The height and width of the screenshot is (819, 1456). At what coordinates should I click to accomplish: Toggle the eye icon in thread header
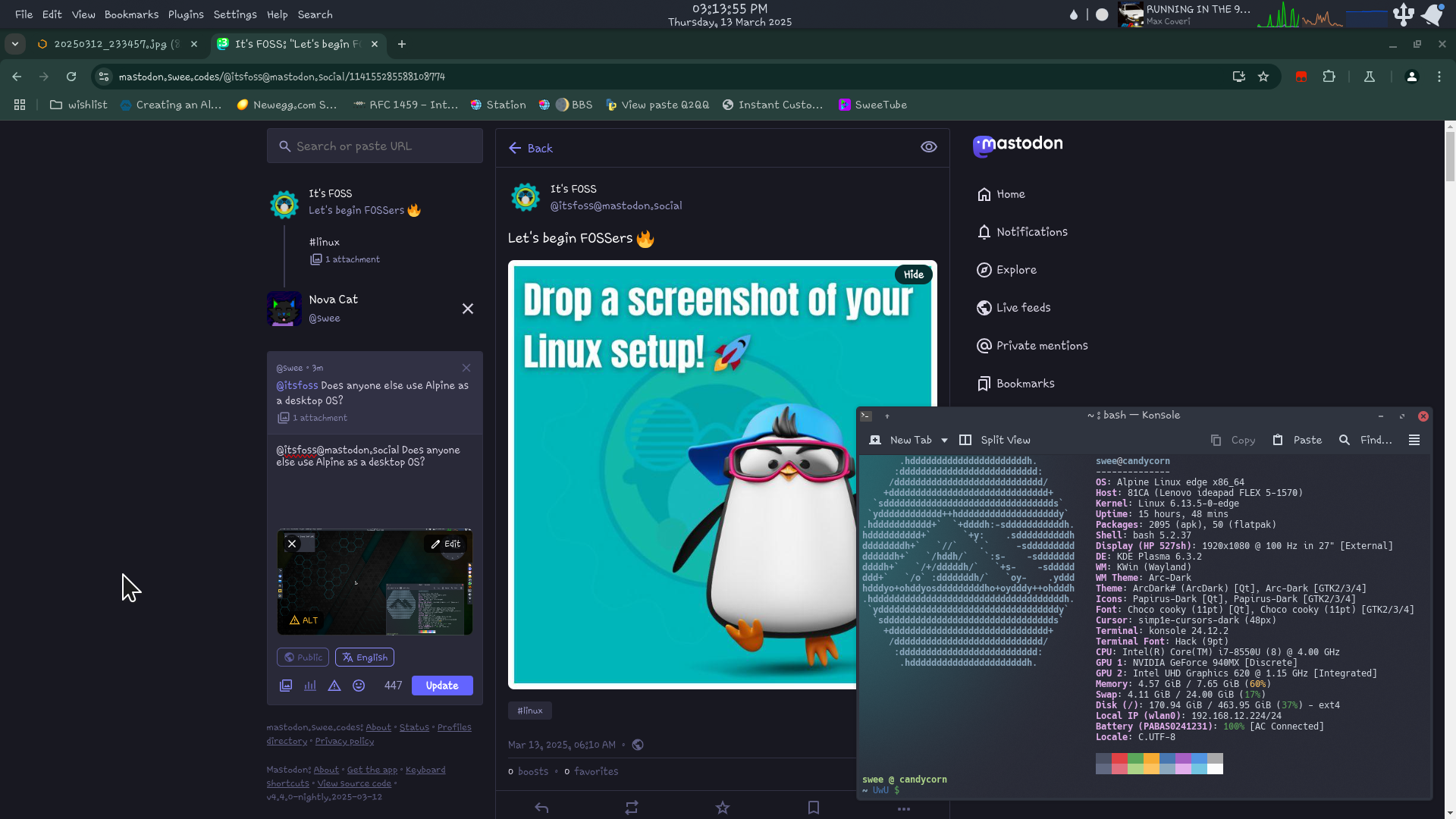click(928, 147)
